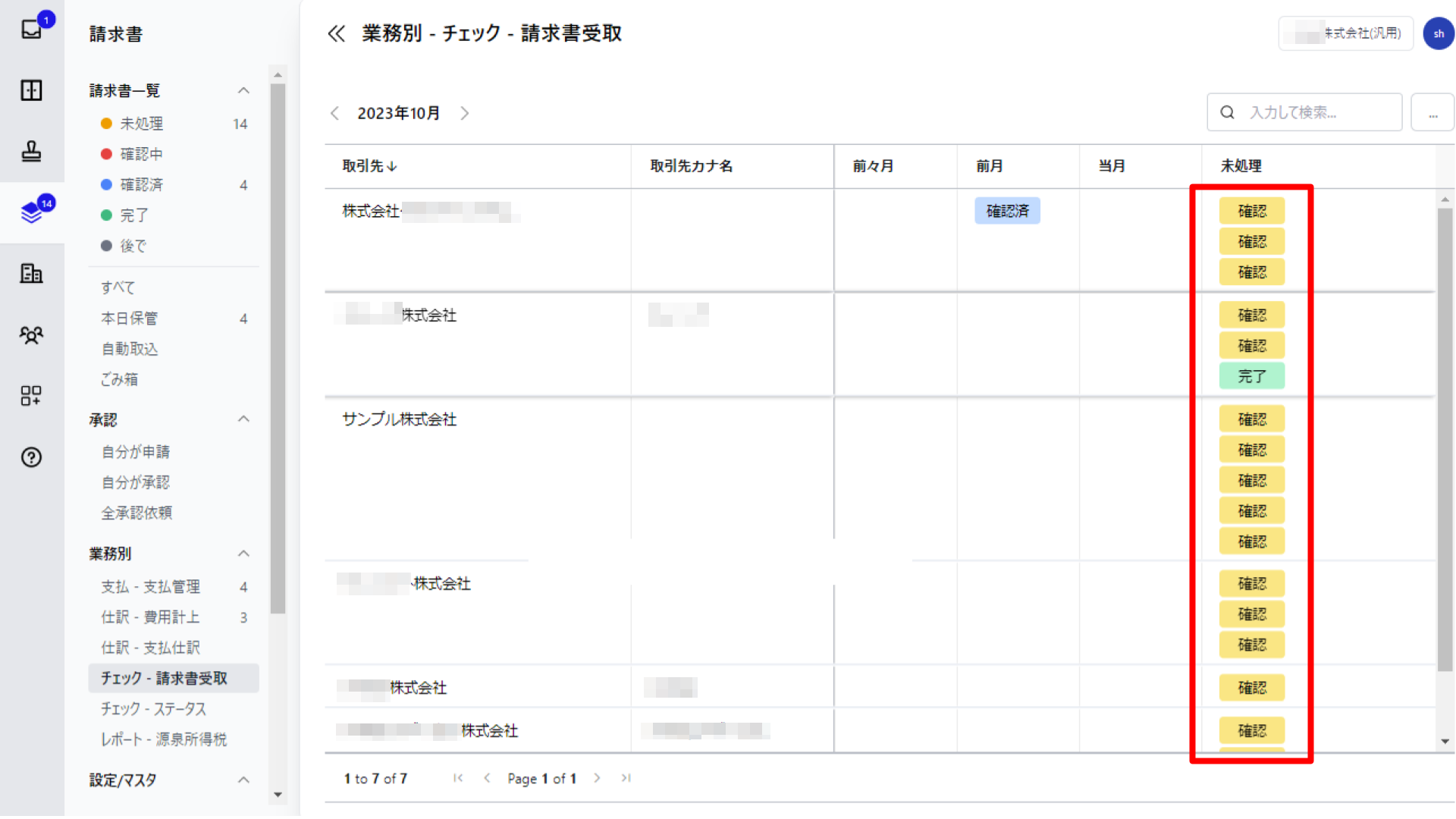
Task: Go to previous table page
Action: 487,778
